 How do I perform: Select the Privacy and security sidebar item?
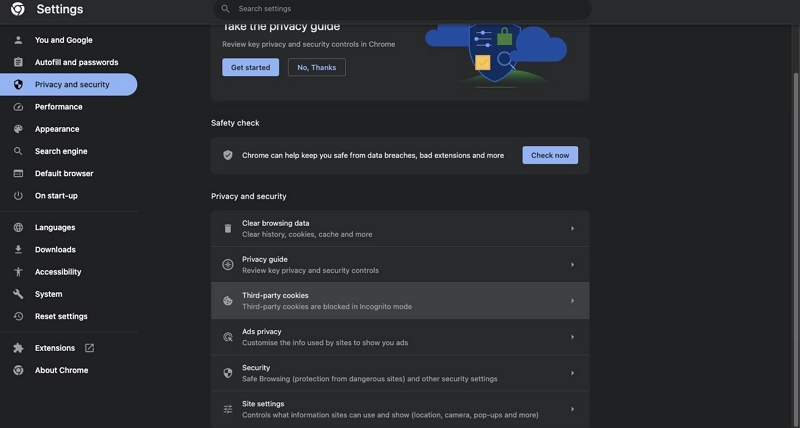point(68,85)
